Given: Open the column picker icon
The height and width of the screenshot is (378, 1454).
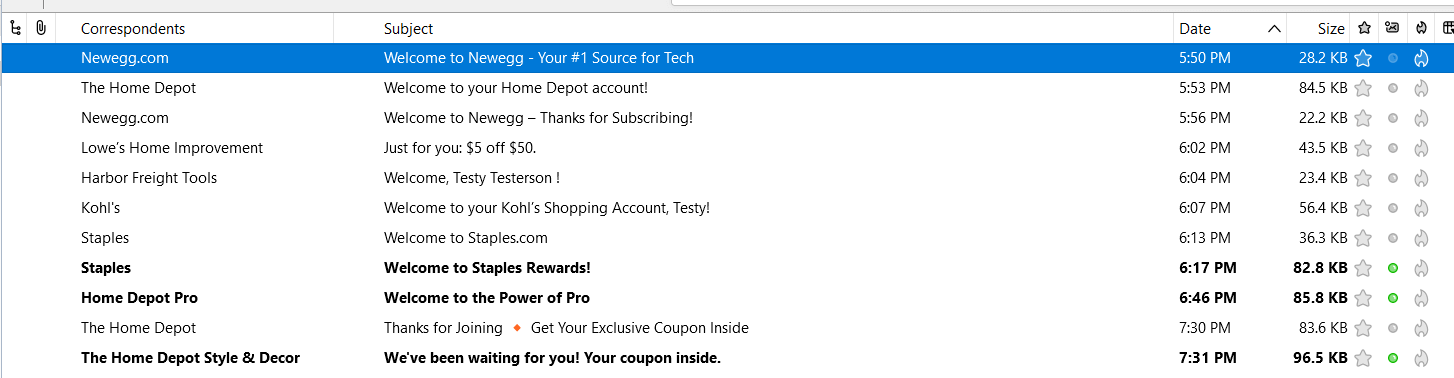Looking at the screenshot, I should coord(1447,29).
